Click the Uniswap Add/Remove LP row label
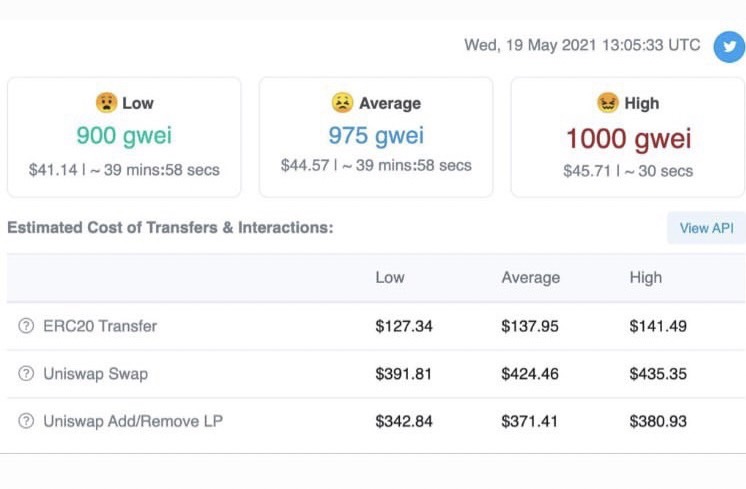 click(133, 421)
